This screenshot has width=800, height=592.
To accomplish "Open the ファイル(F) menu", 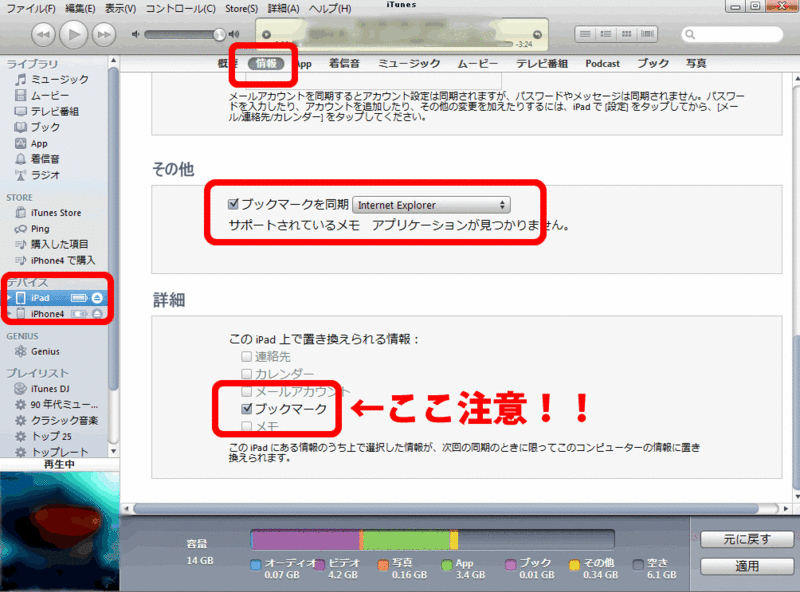I will (31, 9).
